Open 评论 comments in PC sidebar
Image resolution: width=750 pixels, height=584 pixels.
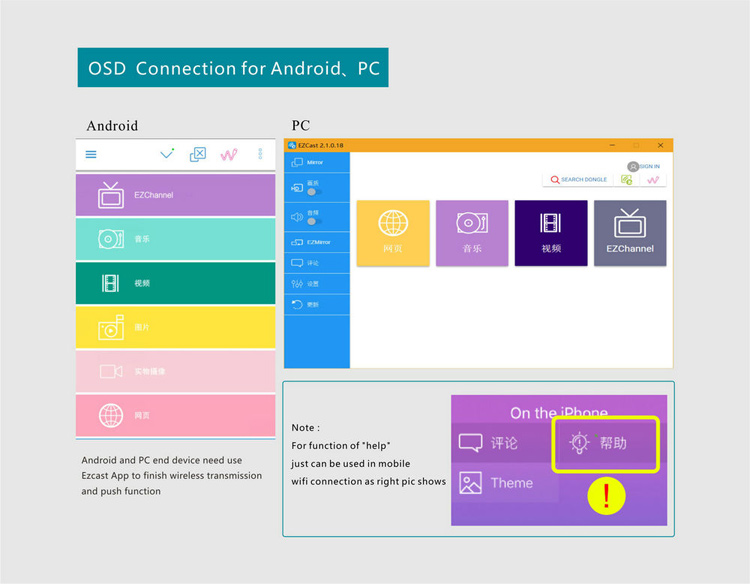[x=317, y=263]
